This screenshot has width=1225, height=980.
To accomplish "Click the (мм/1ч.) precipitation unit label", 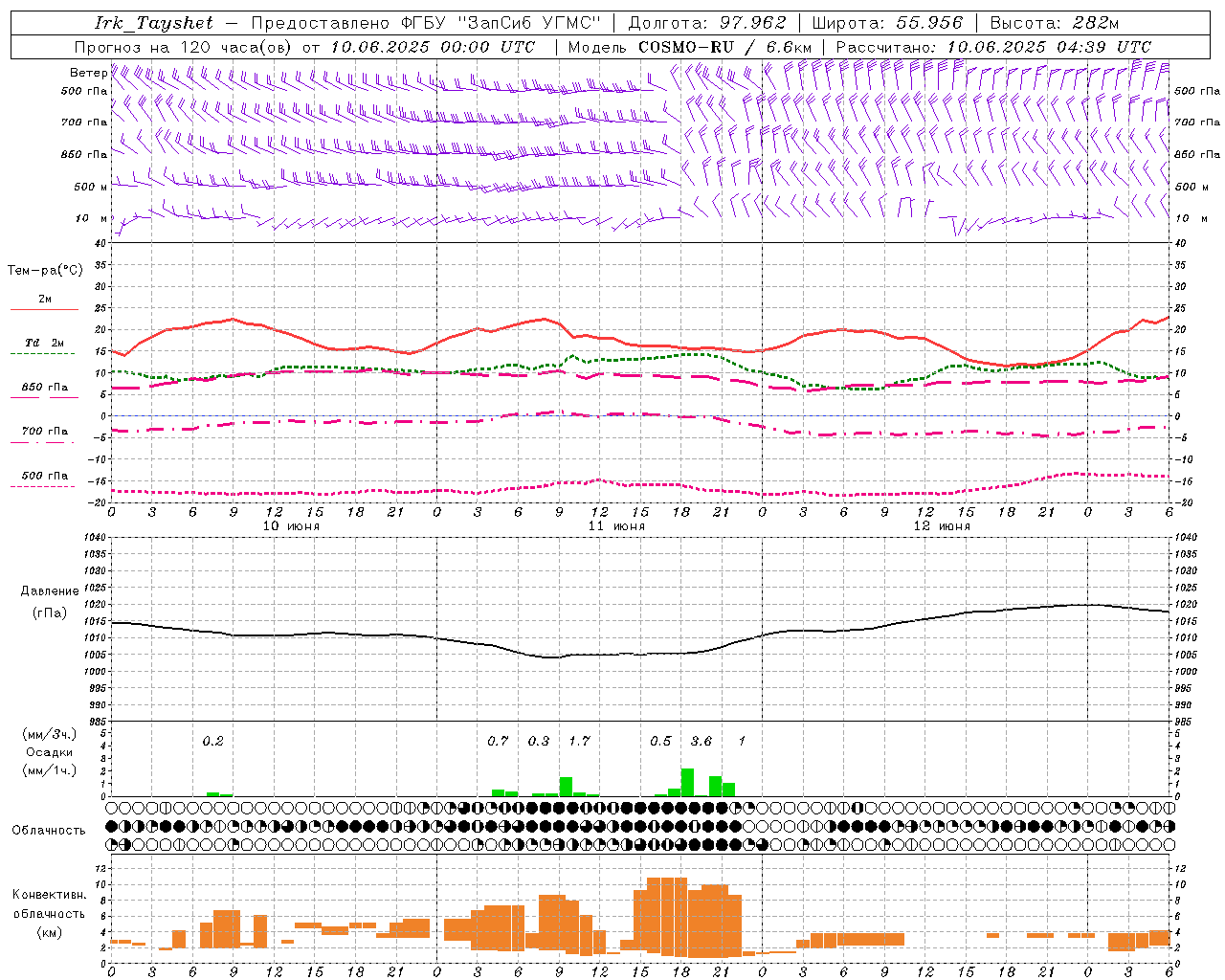I will click(50, 770).
